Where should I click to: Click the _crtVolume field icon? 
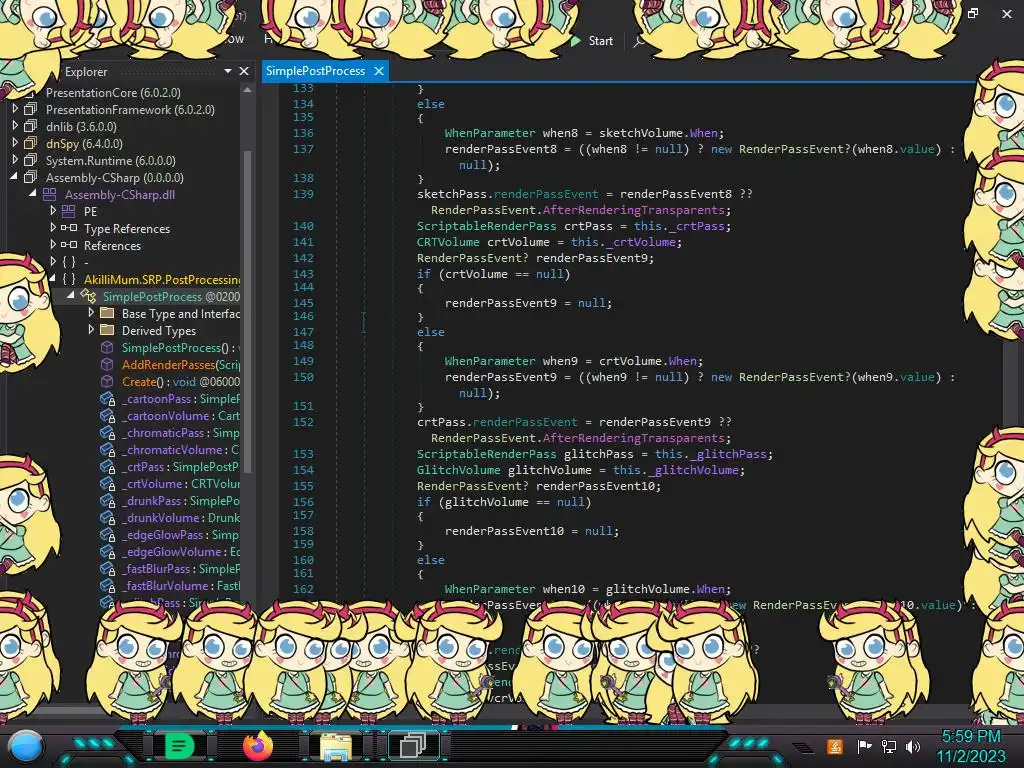(107, 483)
